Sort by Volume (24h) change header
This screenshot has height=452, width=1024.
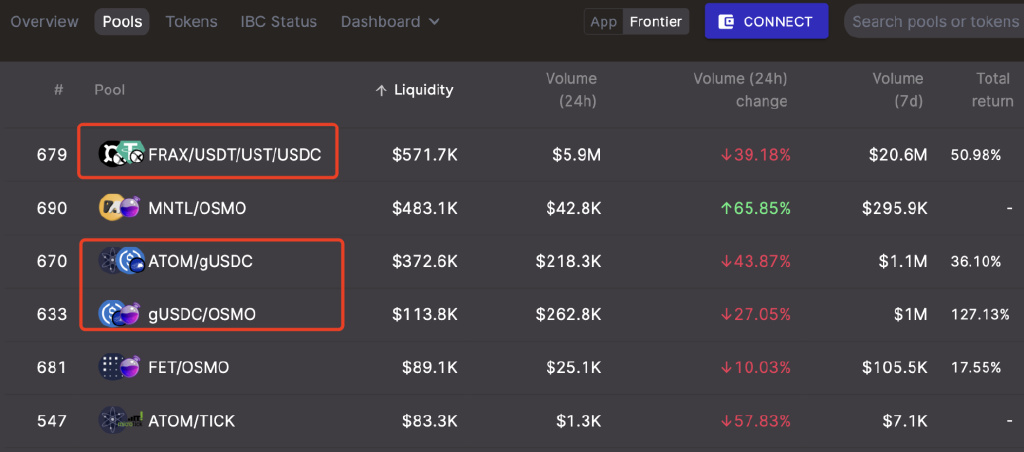pyautogui.click(x=741, y=90)
